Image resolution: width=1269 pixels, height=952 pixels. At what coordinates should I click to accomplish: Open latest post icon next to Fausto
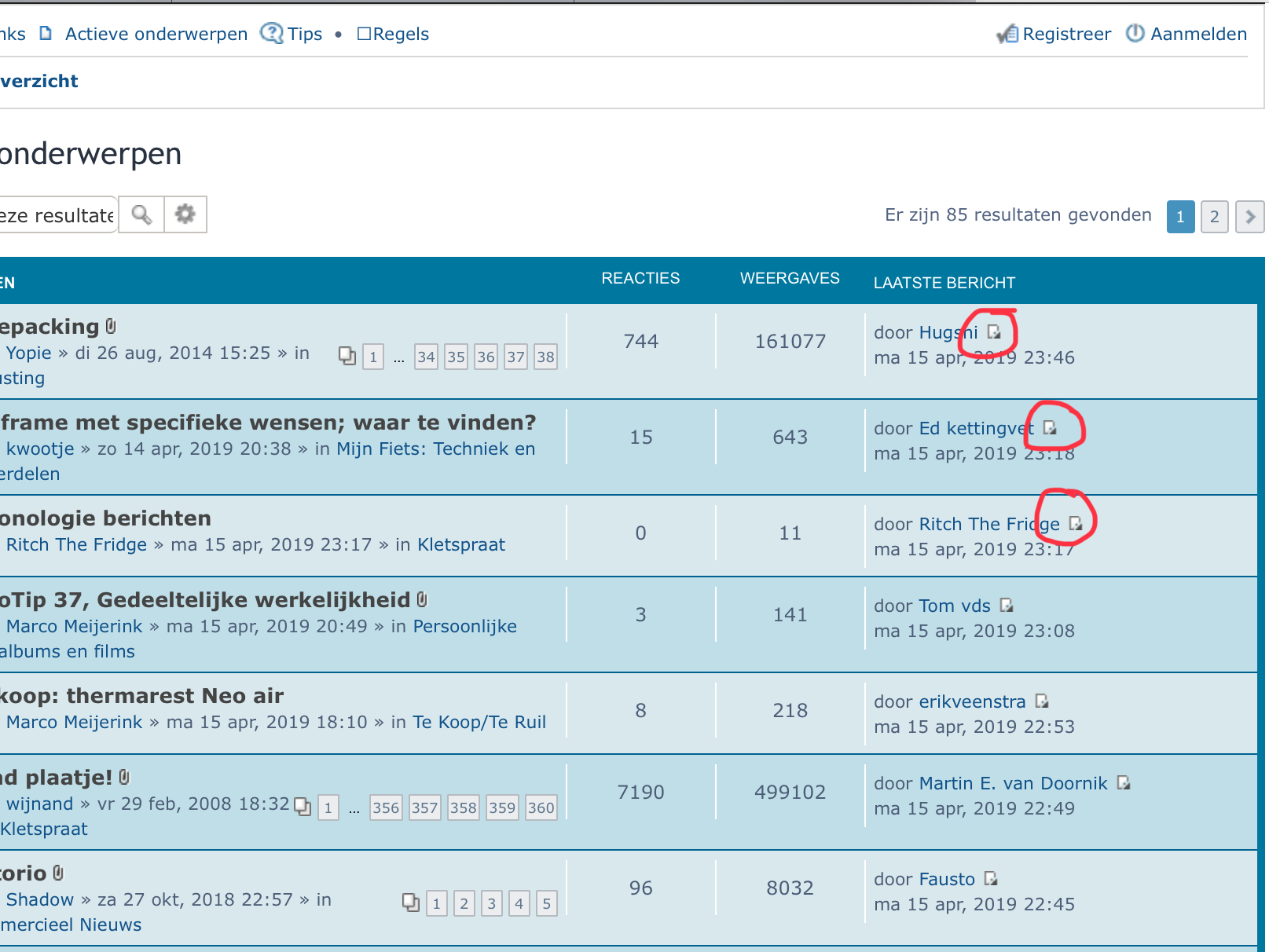click(991, 879)
